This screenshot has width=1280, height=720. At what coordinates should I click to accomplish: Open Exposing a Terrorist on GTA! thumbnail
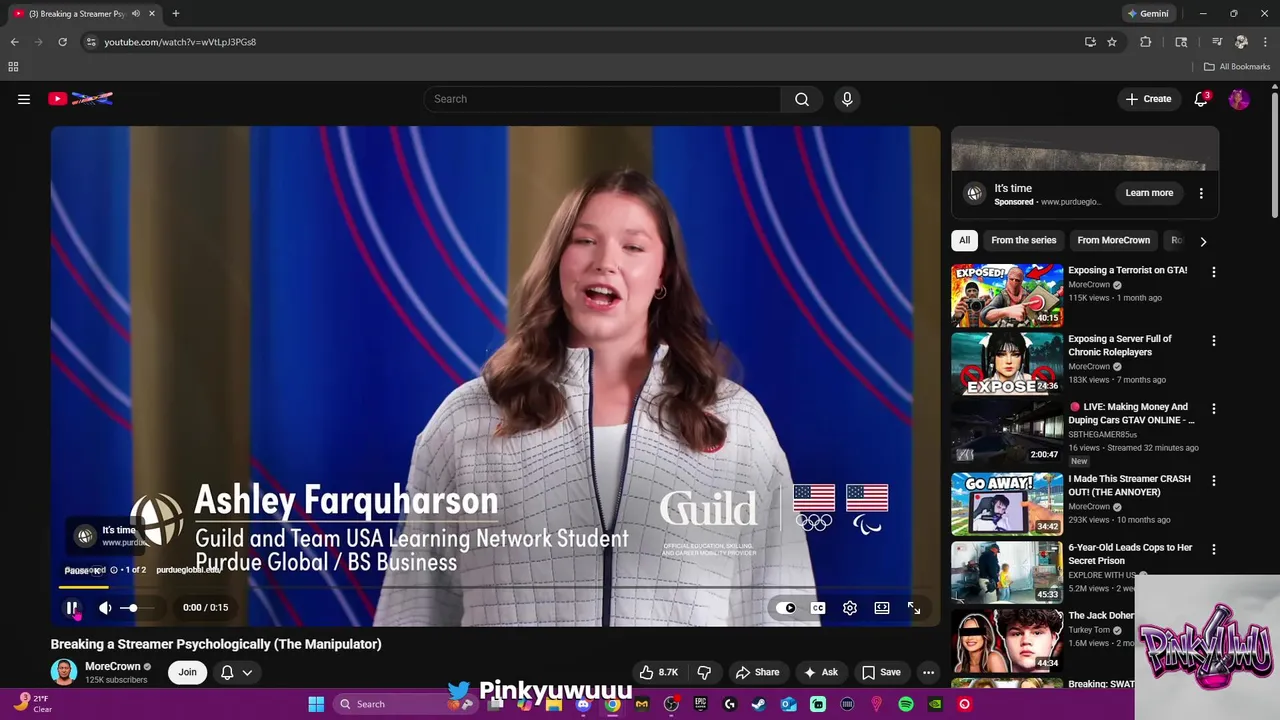pyautogui.click(x=1007, y=295)
